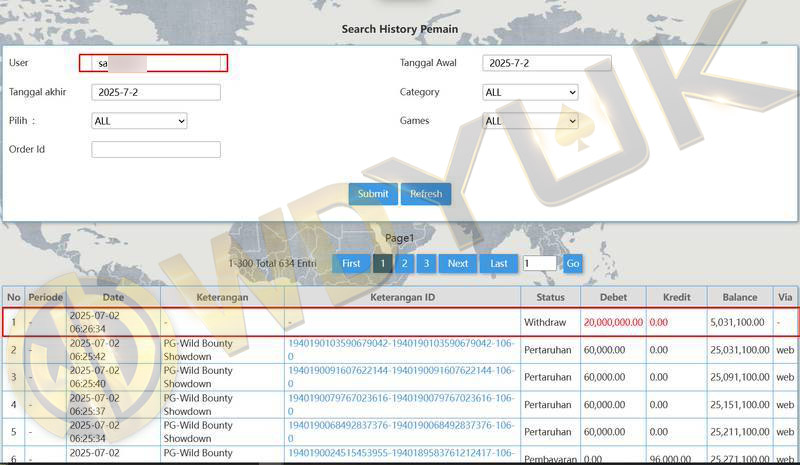Click the Via column header
800x465 pixels.
point(785,297)
